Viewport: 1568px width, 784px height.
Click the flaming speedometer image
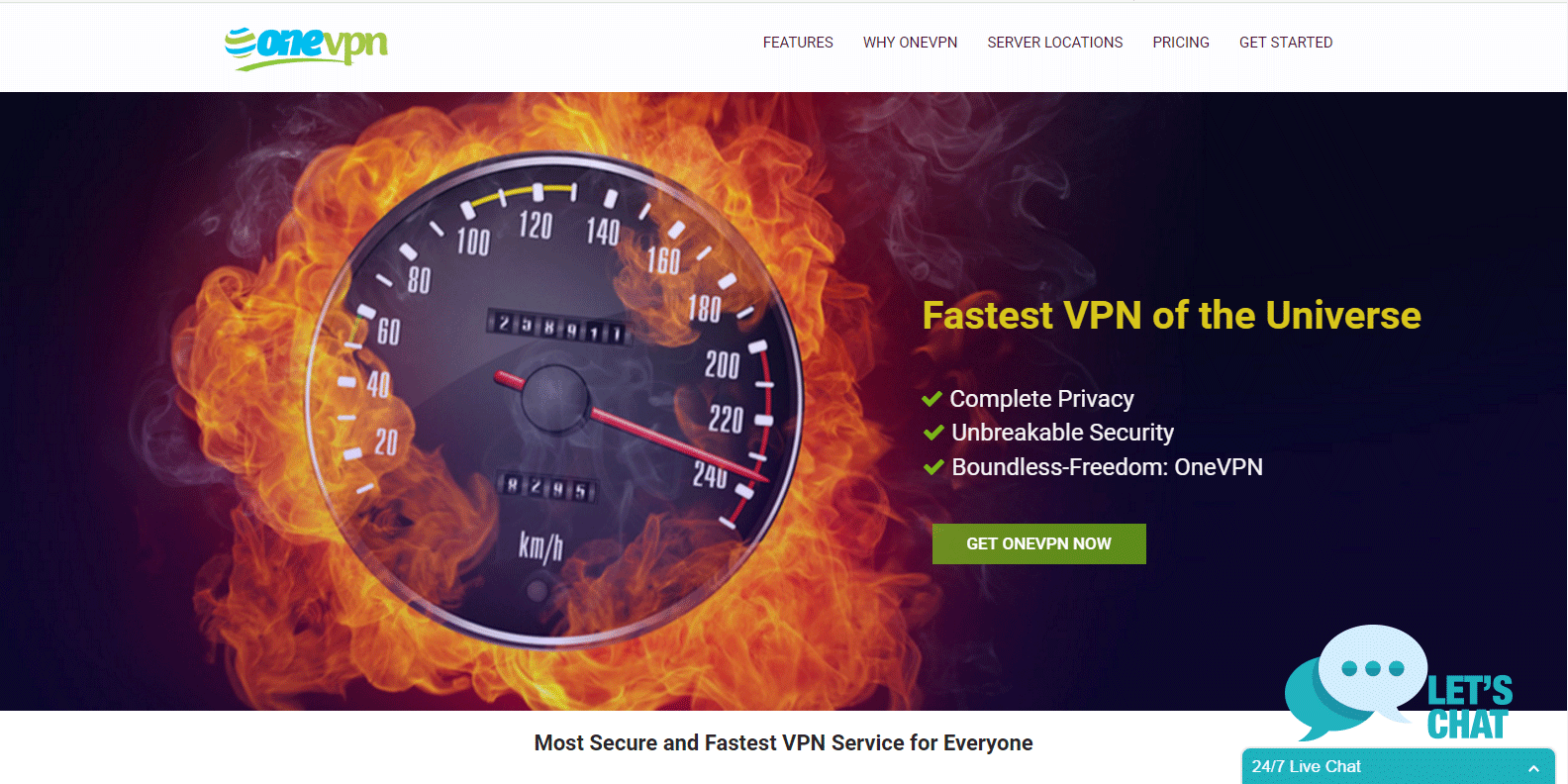tap(554, 401)
